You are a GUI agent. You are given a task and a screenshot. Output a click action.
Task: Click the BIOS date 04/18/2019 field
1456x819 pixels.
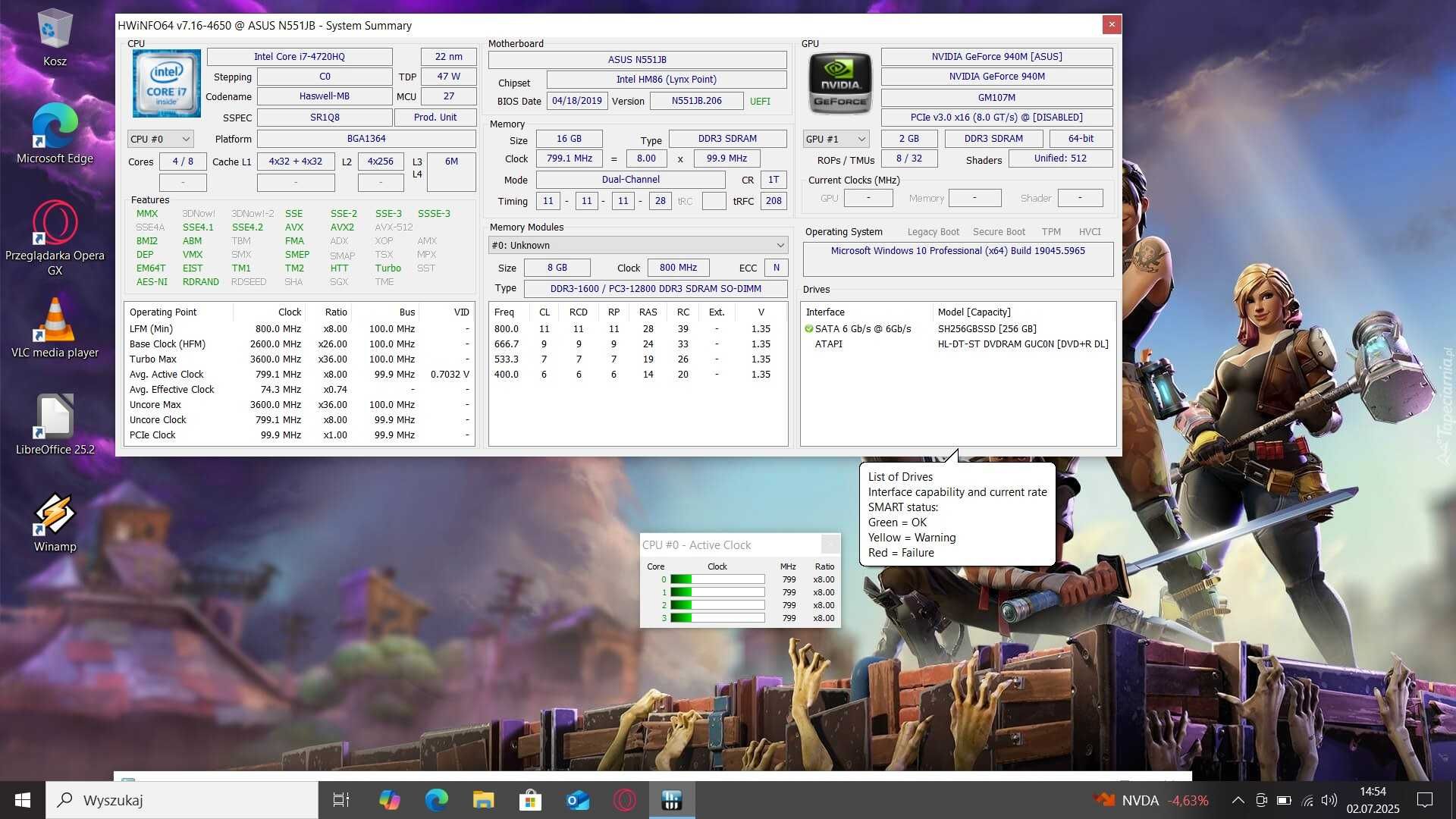coord(577,101)
